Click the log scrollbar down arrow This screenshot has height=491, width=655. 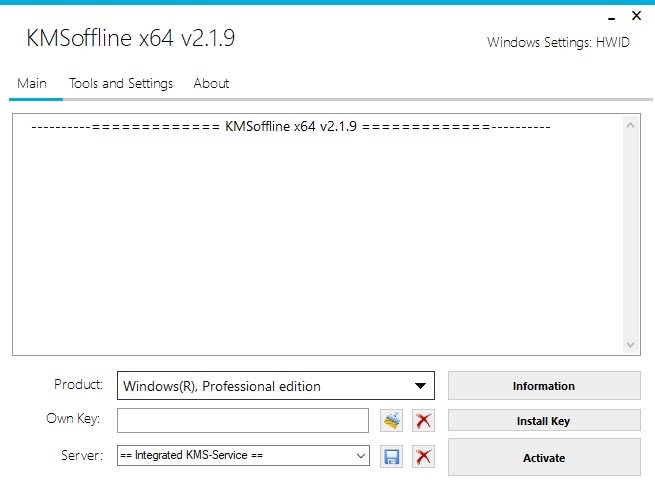631,344
